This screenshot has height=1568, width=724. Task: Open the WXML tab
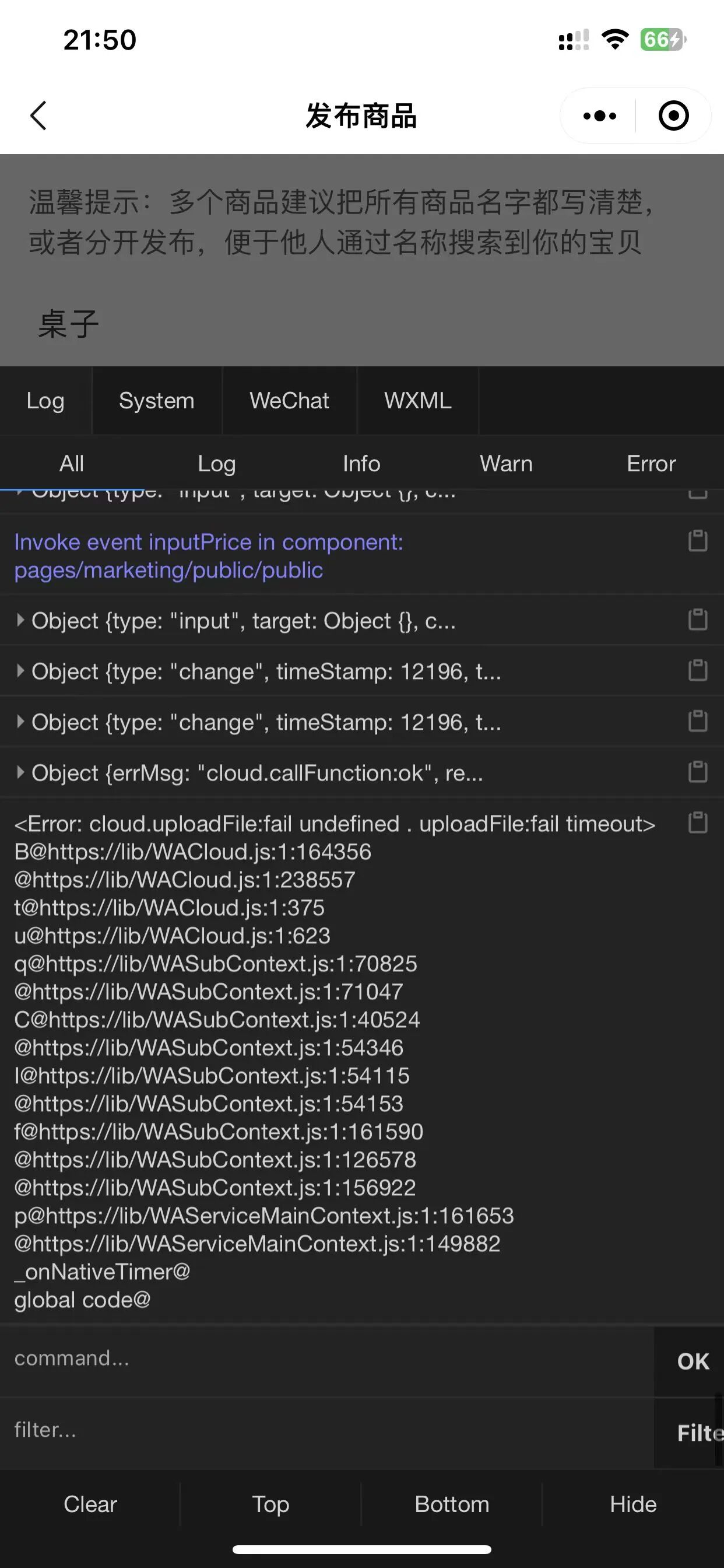(417, 401)
